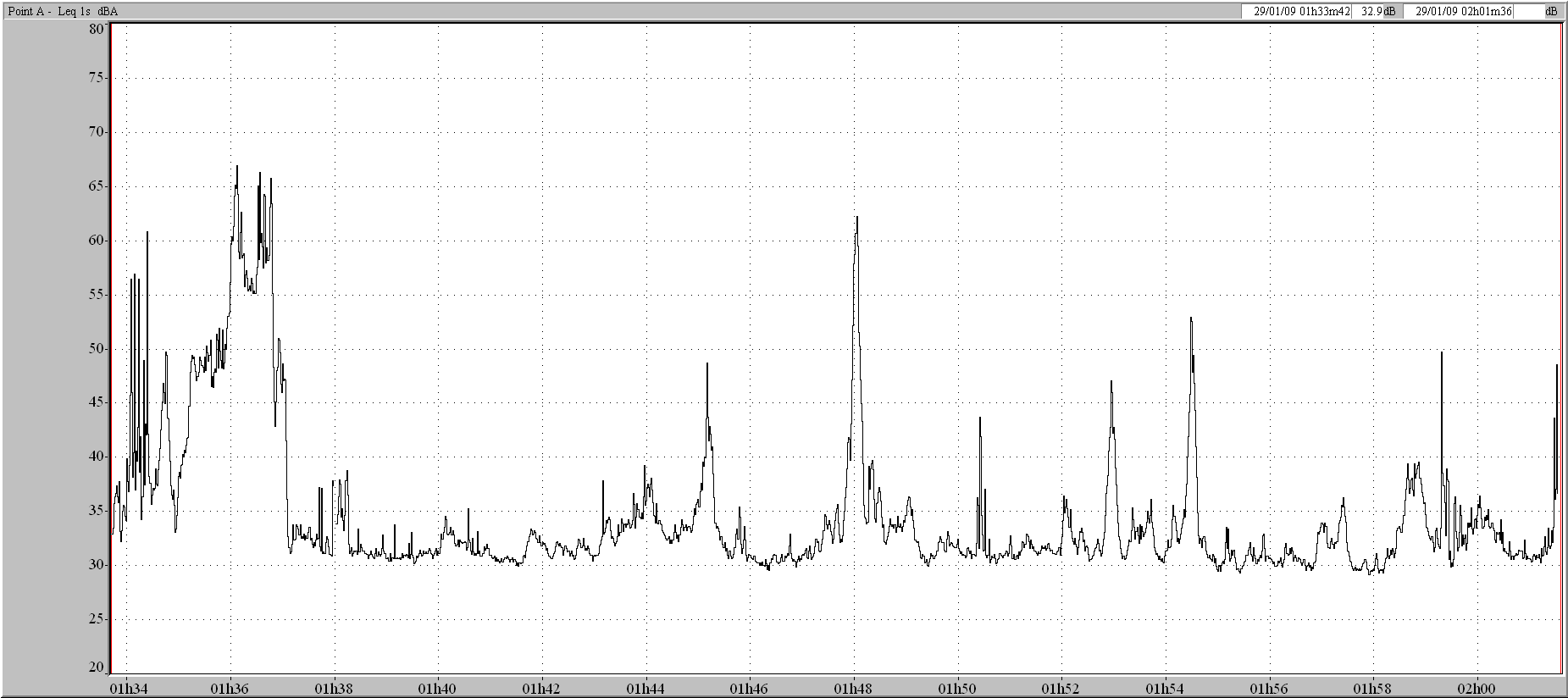Click the 65 dB level axis label

pos(96,186)
